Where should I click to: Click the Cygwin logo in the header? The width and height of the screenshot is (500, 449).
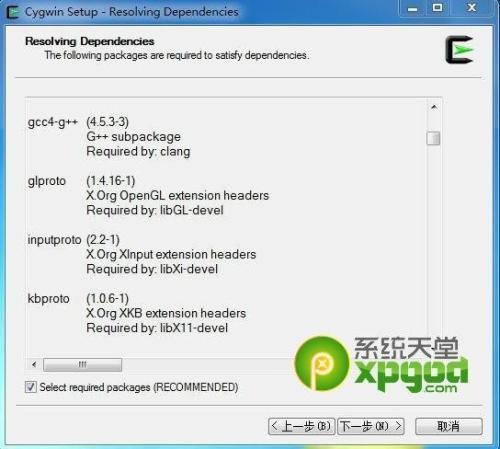point(459,50)
